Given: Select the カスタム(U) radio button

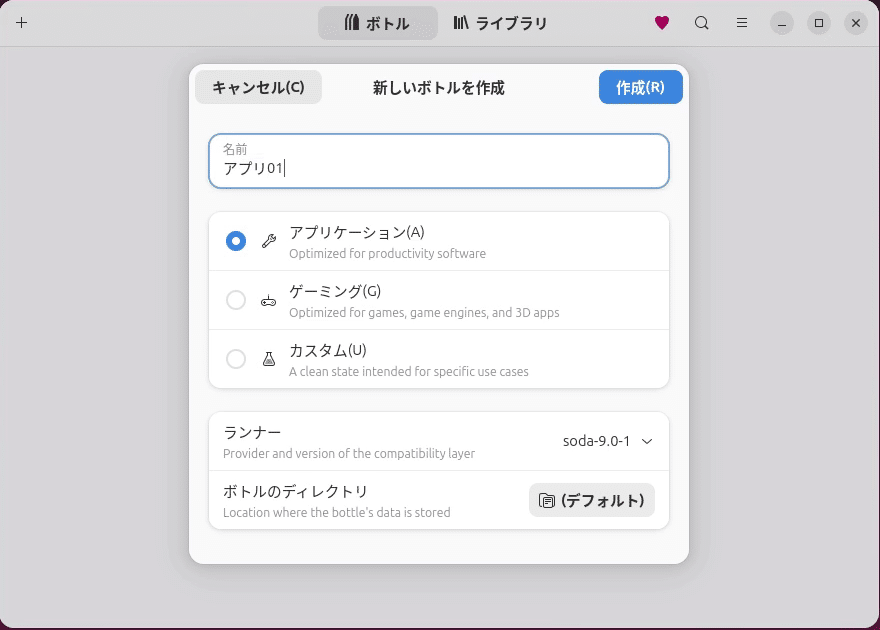Looking at the screenshot, I should click(x=236, y=359).
